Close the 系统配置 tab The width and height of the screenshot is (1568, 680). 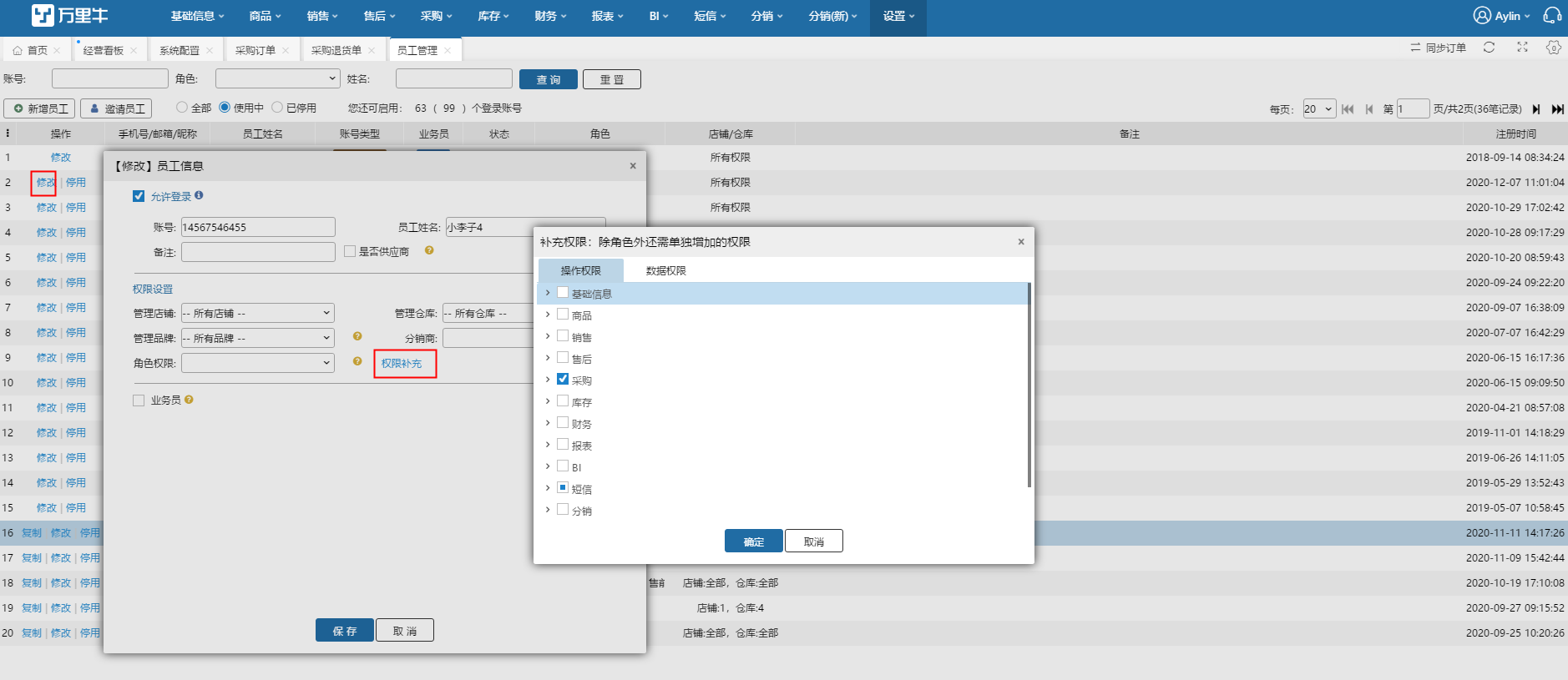pos(210,50)
